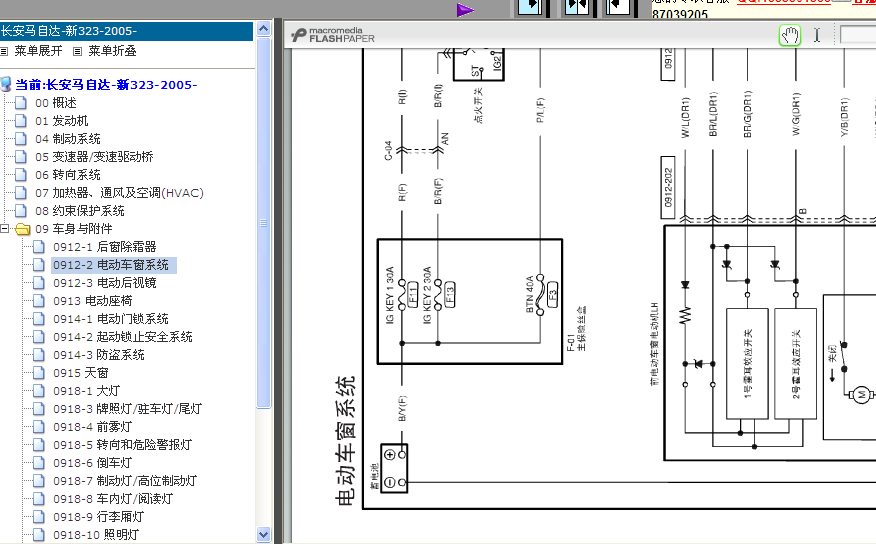Click the tree panel vertical scrollbar thumb
The width and height of the screenshot is (876, 544).
point(264,223)
